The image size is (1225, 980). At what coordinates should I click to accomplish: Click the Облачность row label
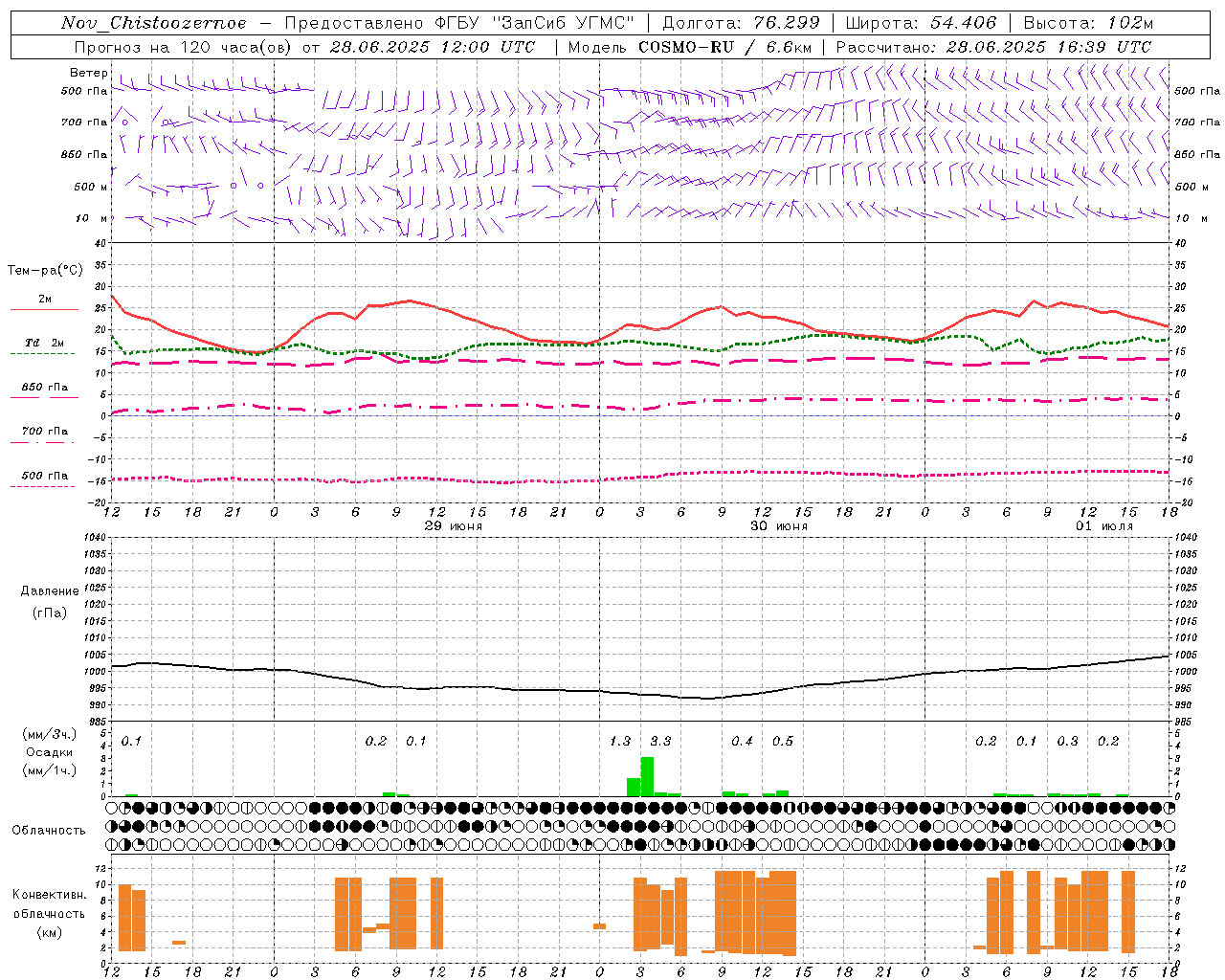(x=49, y=831)
